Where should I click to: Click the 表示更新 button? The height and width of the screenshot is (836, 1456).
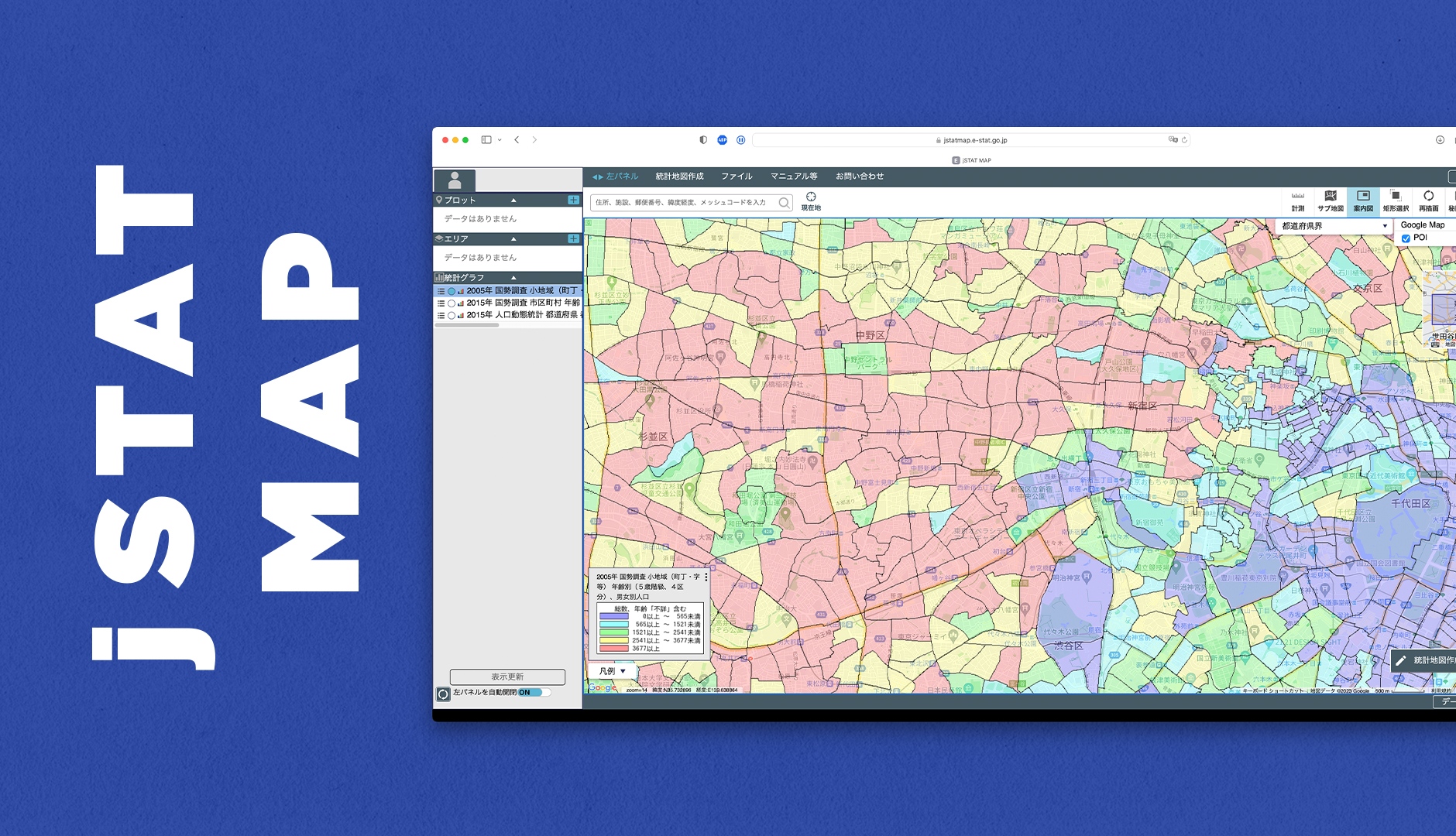click(507, 677)
